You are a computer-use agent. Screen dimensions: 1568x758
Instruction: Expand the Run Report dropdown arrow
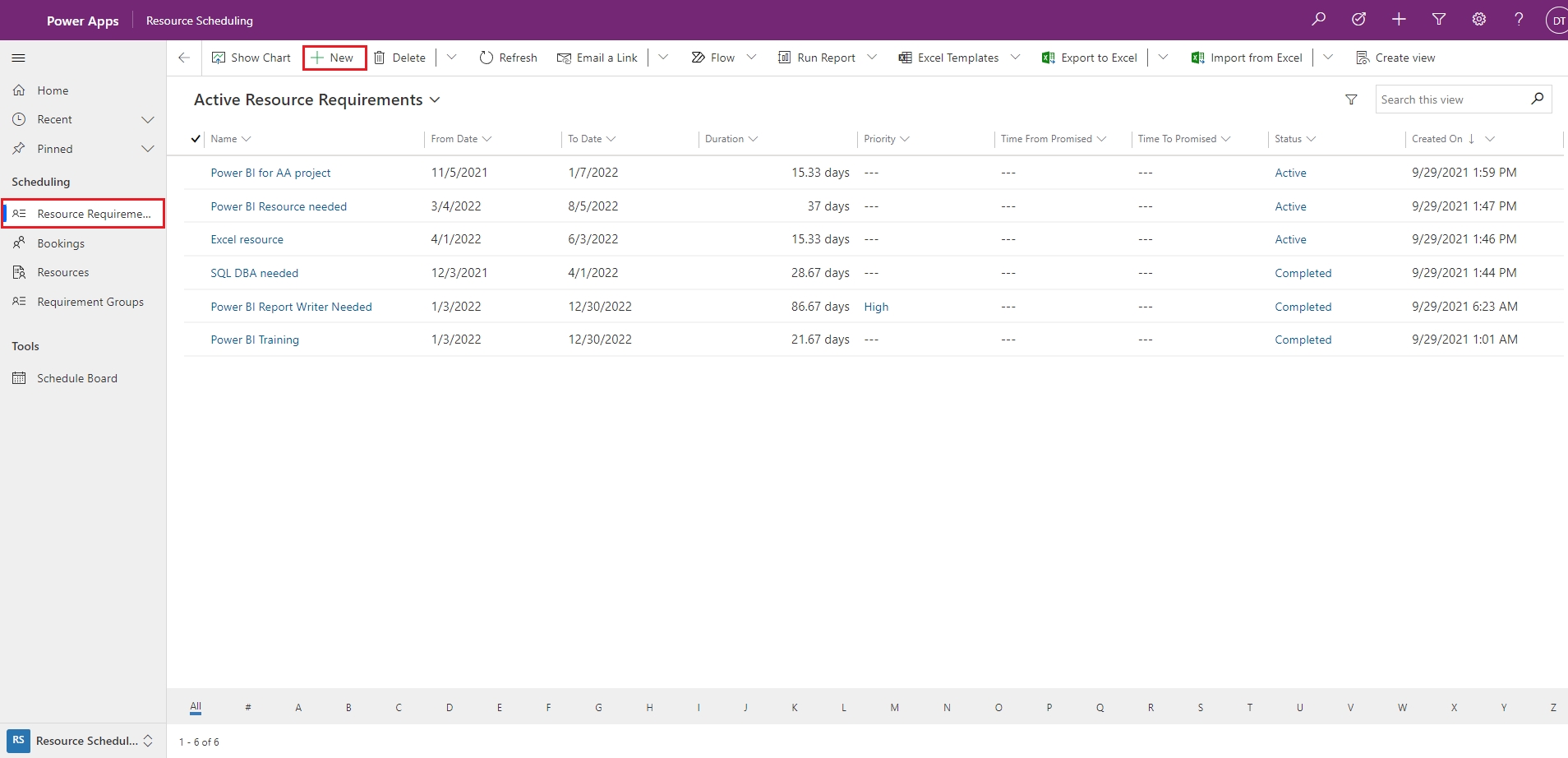tap(872, 58)
